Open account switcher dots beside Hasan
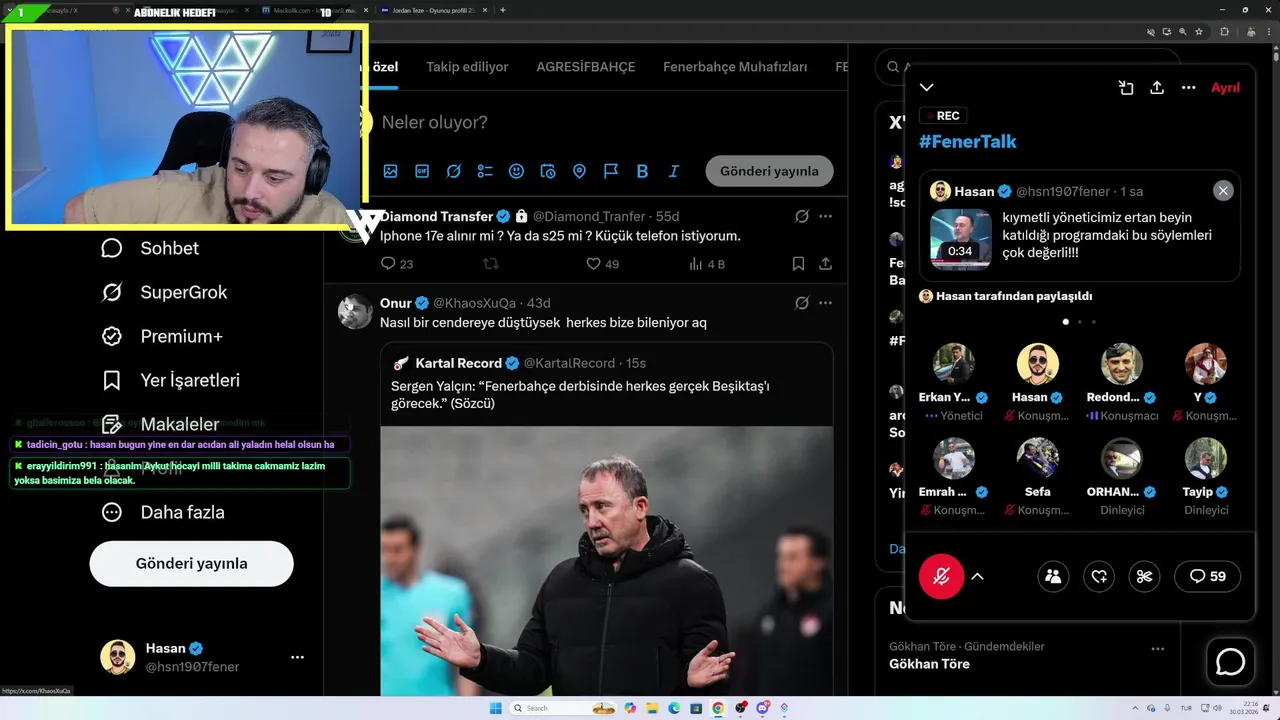 (x=297, y=657)
